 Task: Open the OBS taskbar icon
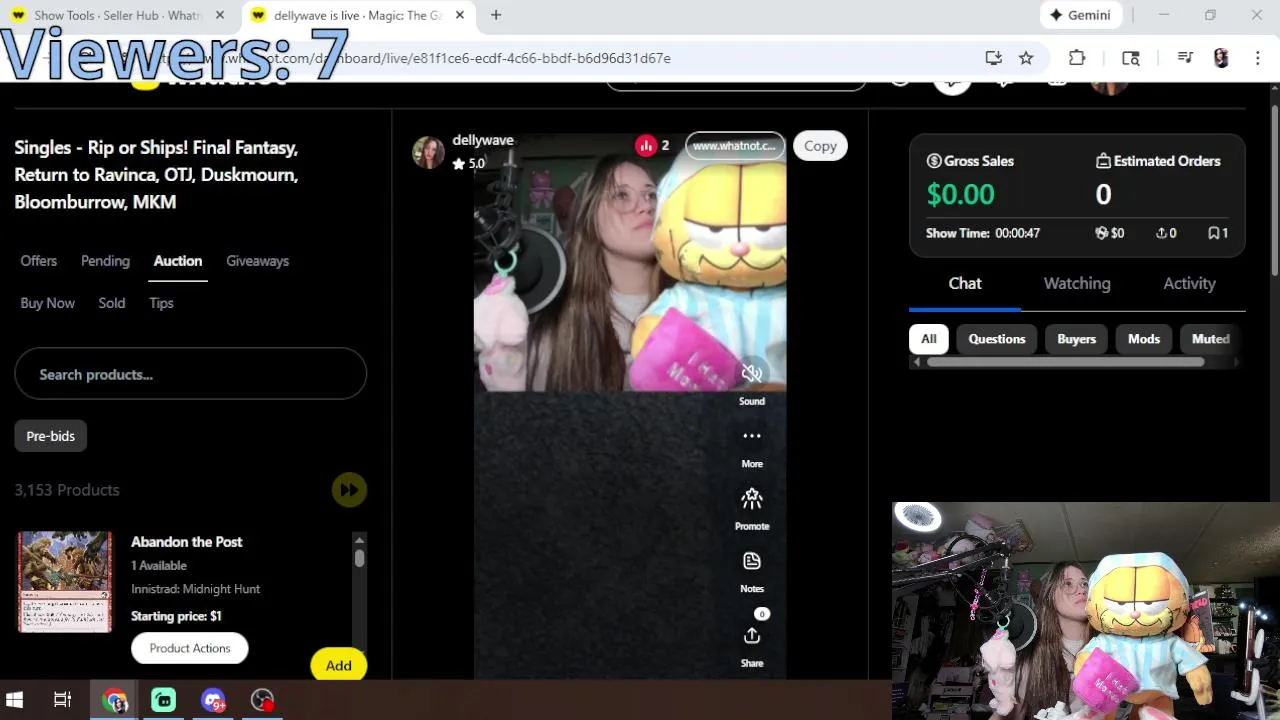tap(262, 700)
